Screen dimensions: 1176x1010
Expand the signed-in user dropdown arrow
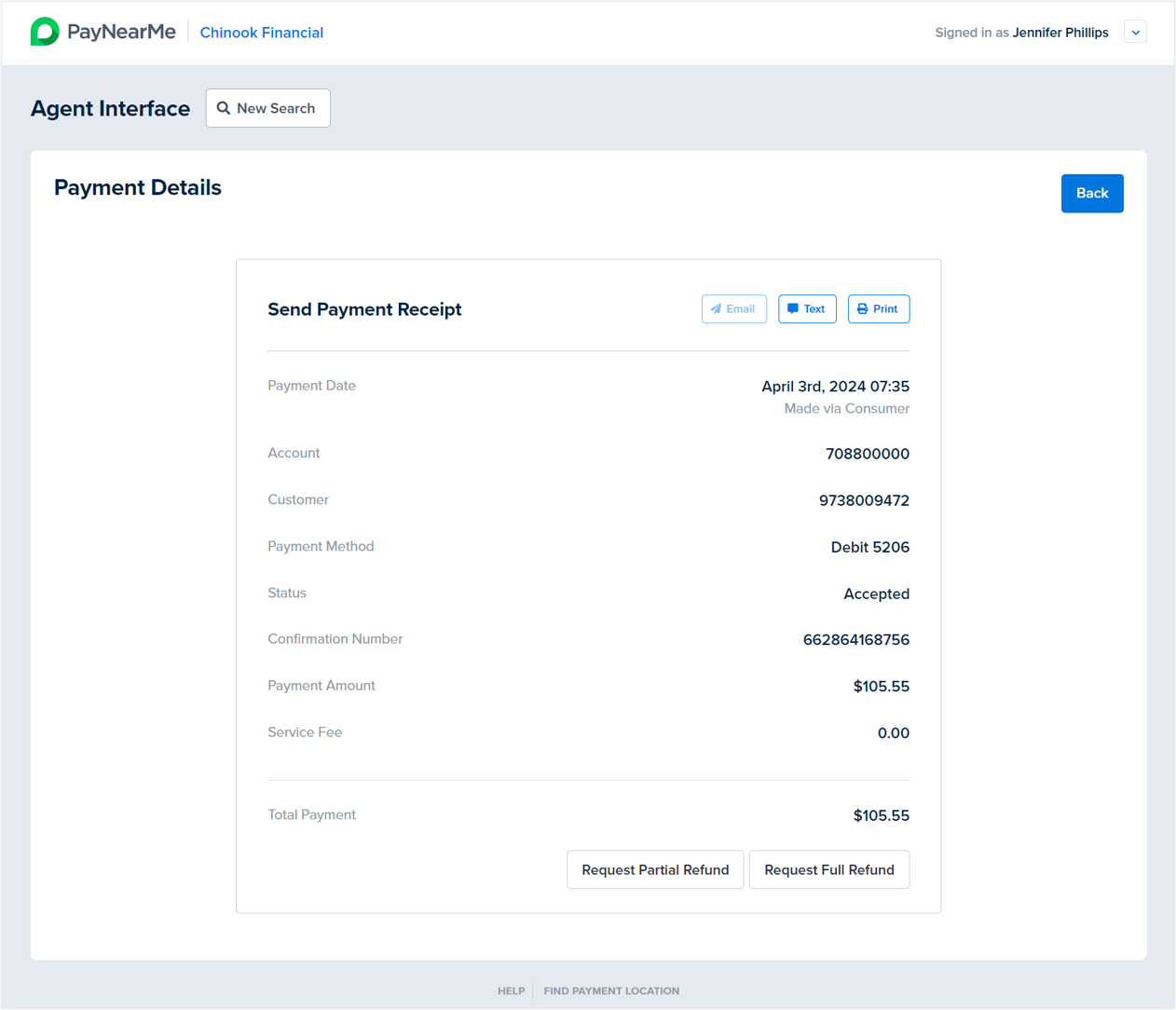click(1135, 33)
